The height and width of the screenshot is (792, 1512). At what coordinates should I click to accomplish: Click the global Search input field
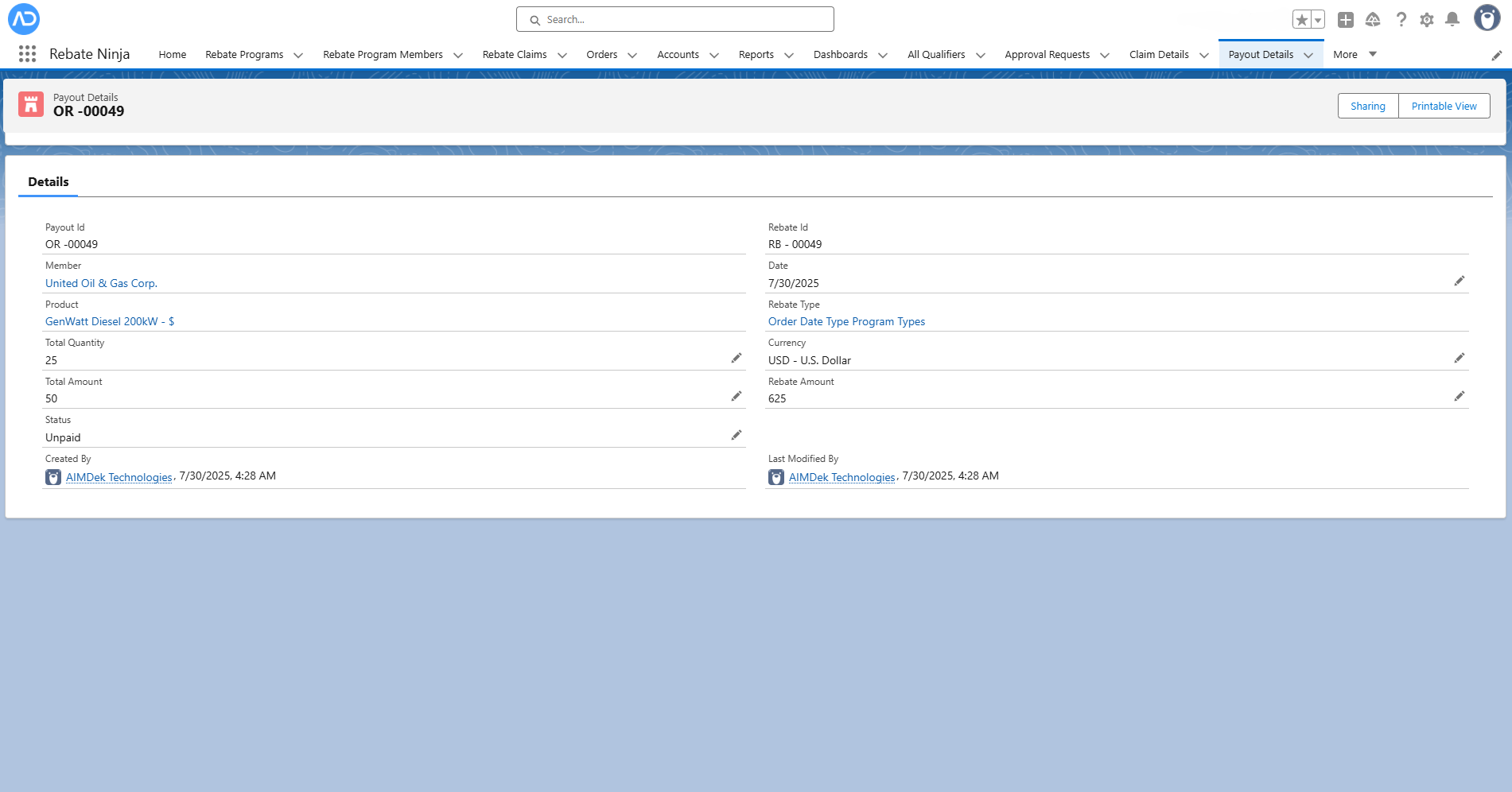[675, 20]
